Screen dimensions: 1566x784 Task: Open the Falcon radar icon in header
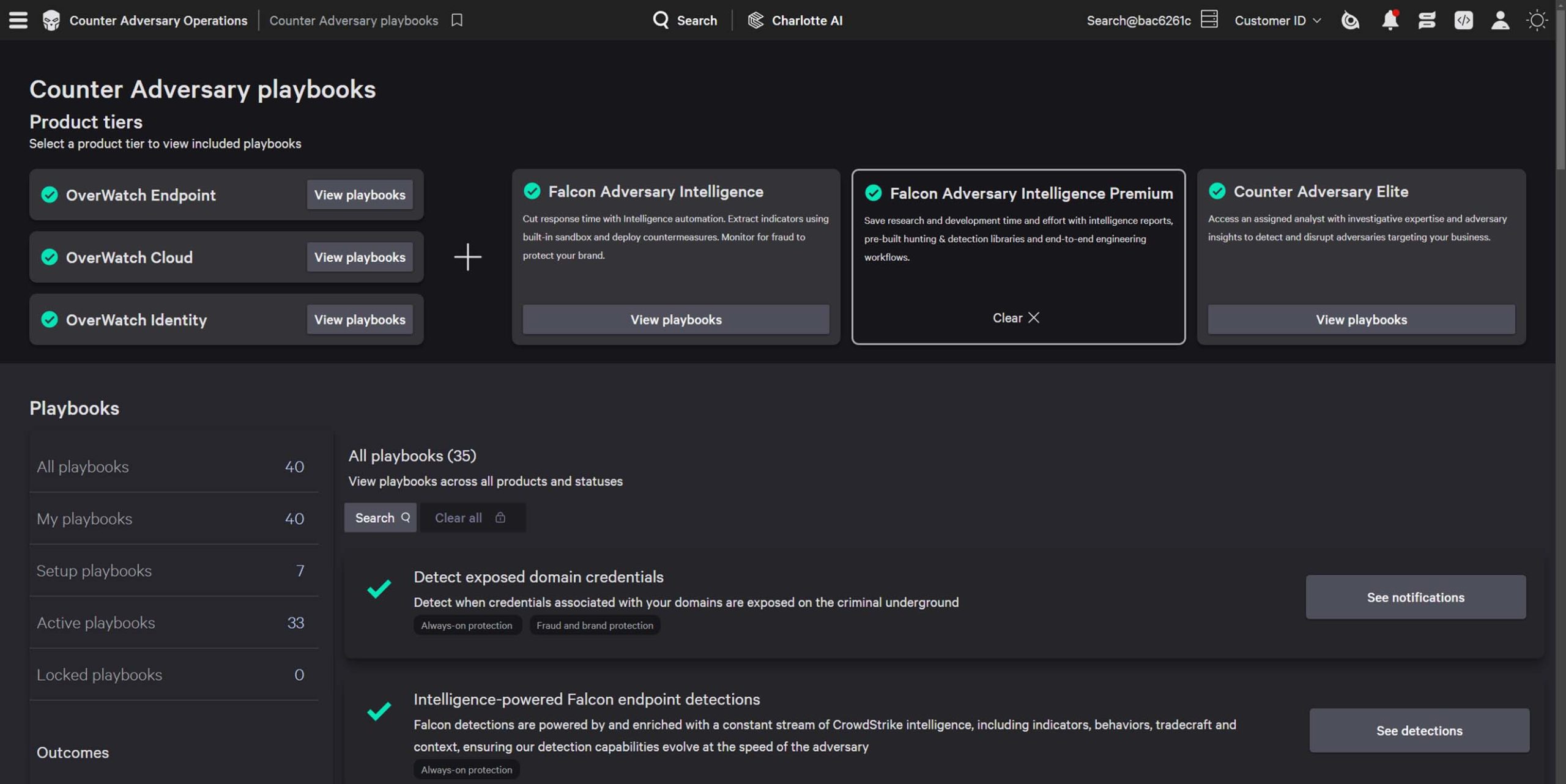1350,20
